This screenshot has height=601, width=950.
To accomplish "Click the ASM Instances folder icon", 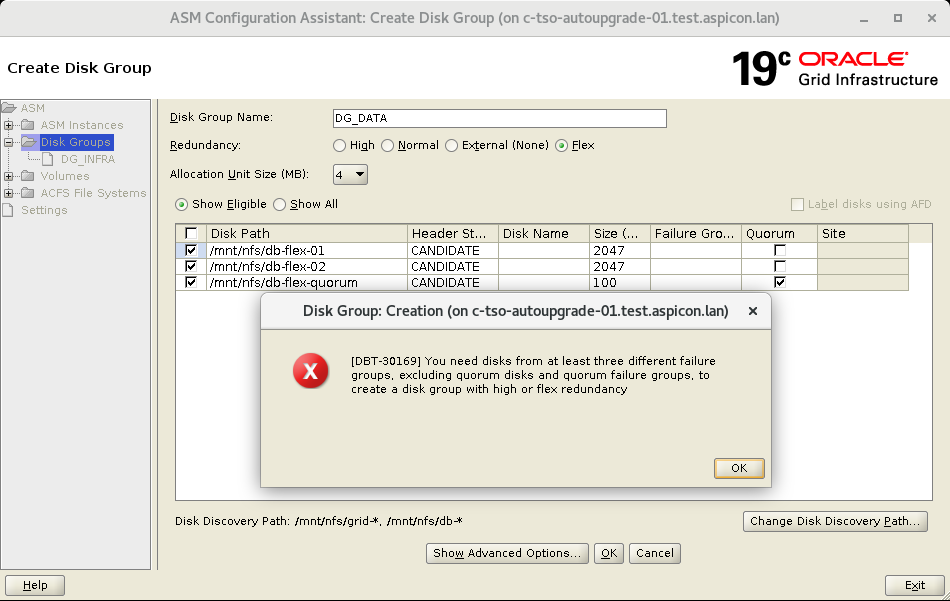I will pyautogui.click(x=28, y=125).
